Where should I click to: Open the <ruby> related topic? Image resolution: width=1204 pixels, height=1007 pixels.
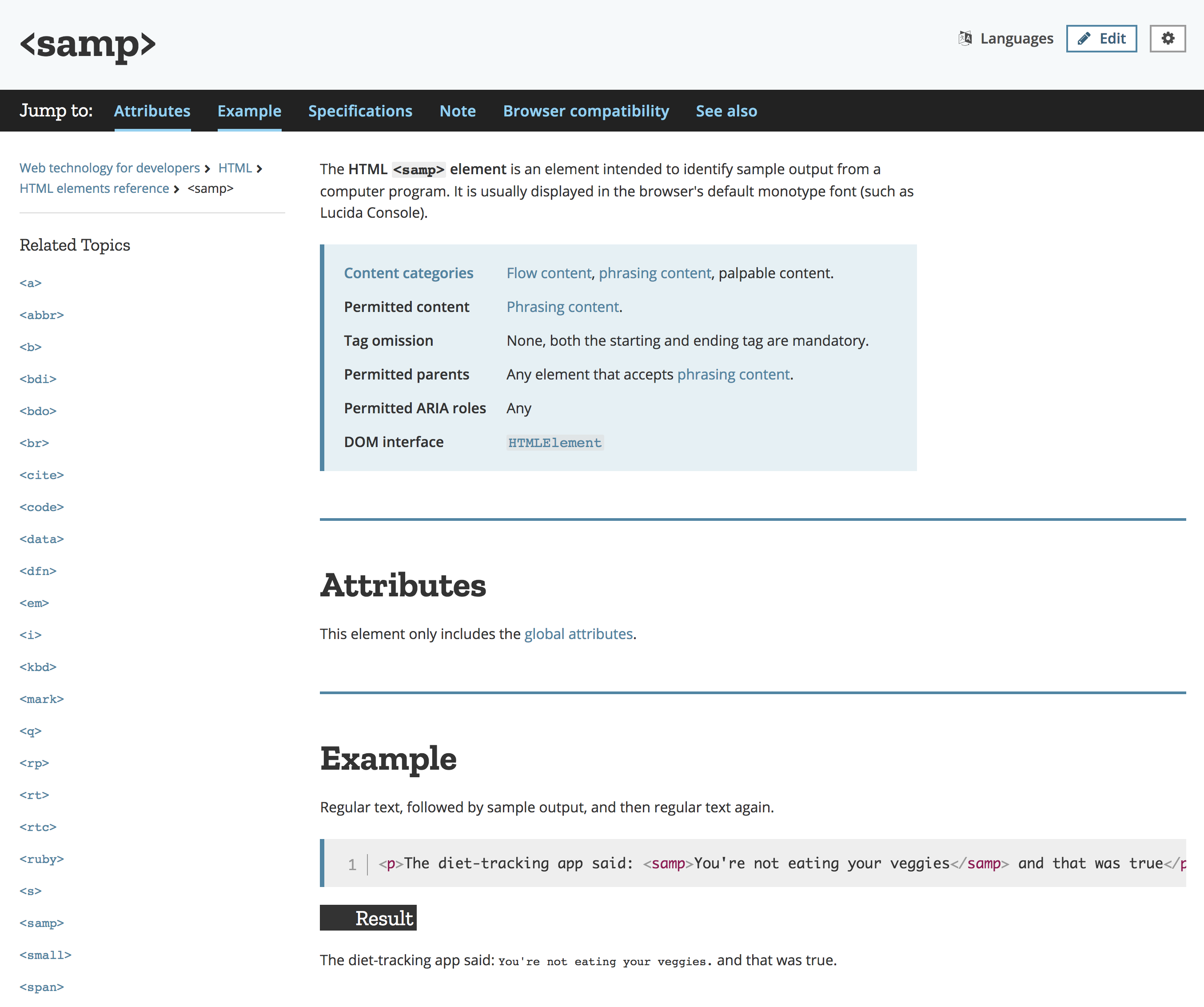(x=41, y=859)
